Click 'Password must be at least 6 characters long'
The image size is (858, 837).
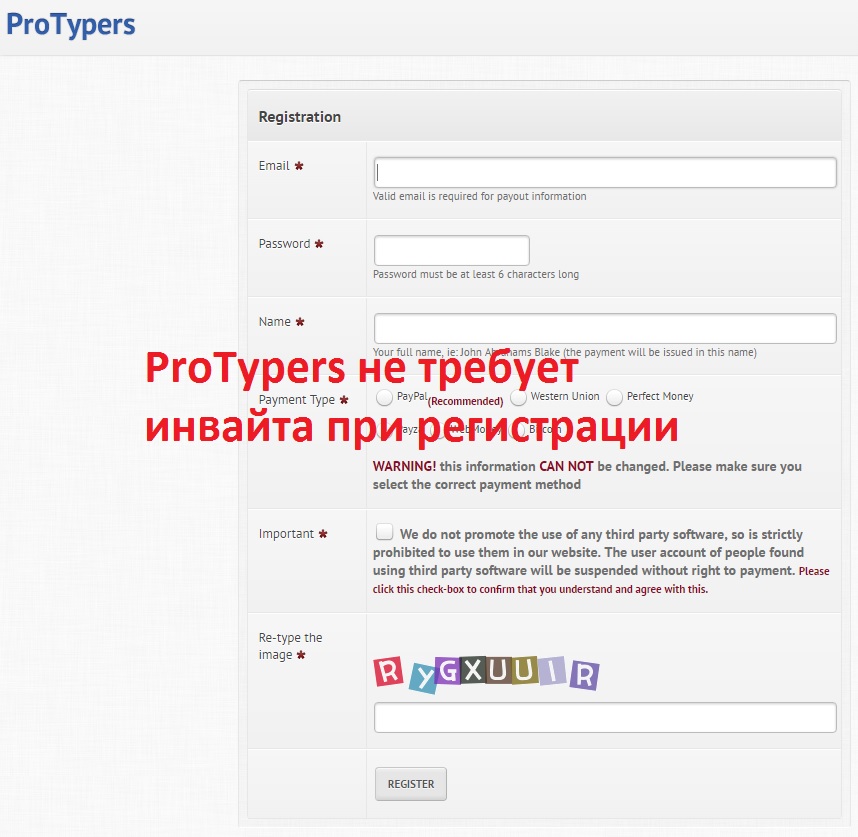(x=476, y=274)
